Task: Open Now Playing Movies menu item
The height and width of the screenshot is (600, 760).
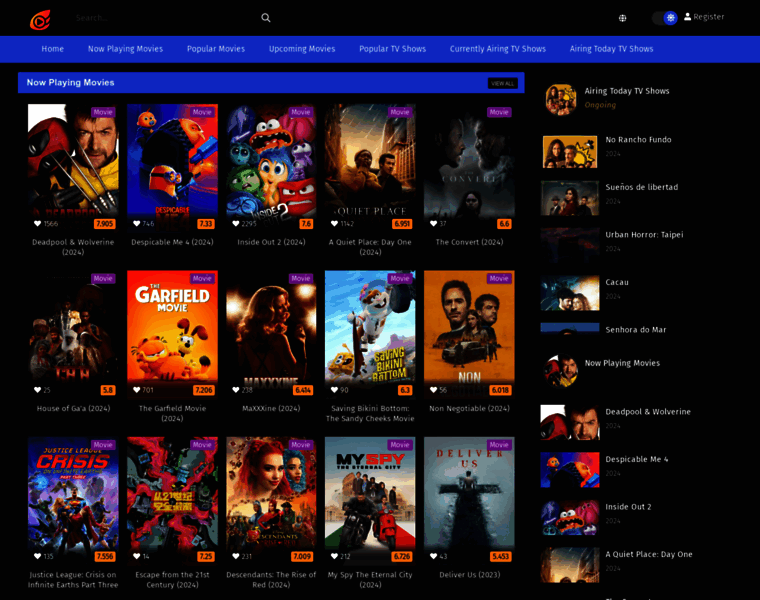Action: [125, 49]
